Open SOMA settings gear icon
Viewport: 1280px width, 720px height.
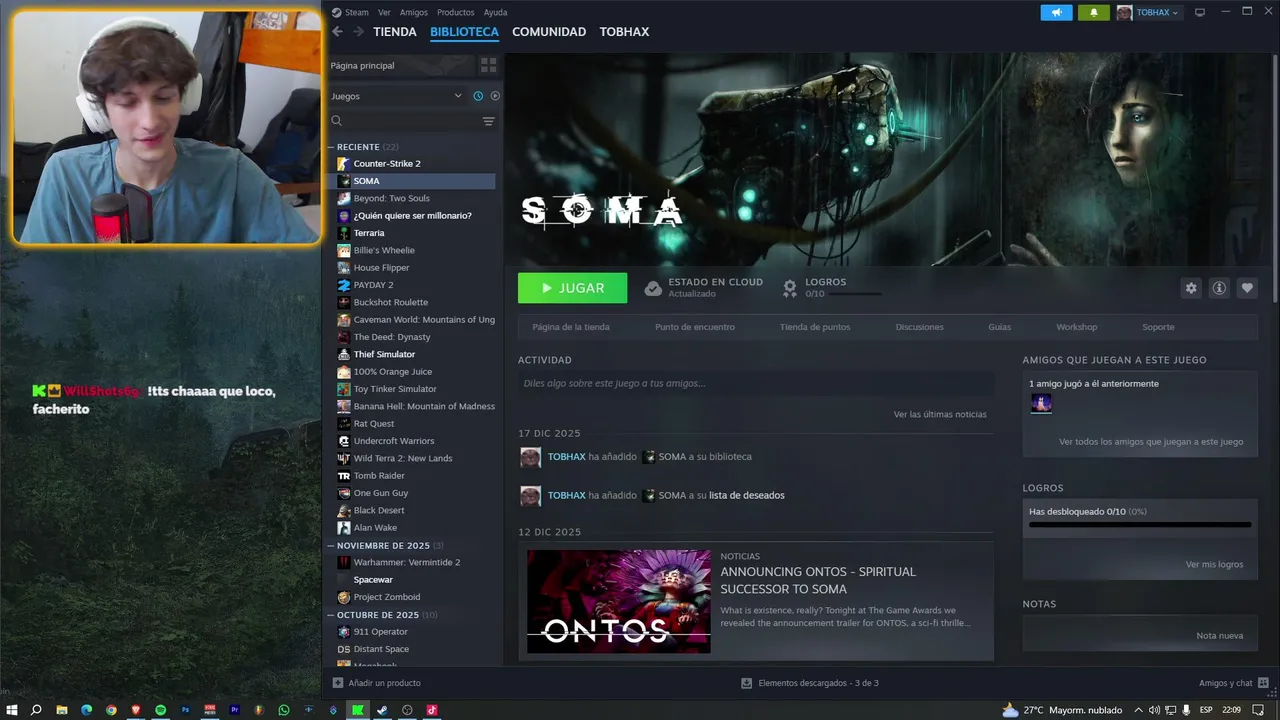coord(1191,288)
